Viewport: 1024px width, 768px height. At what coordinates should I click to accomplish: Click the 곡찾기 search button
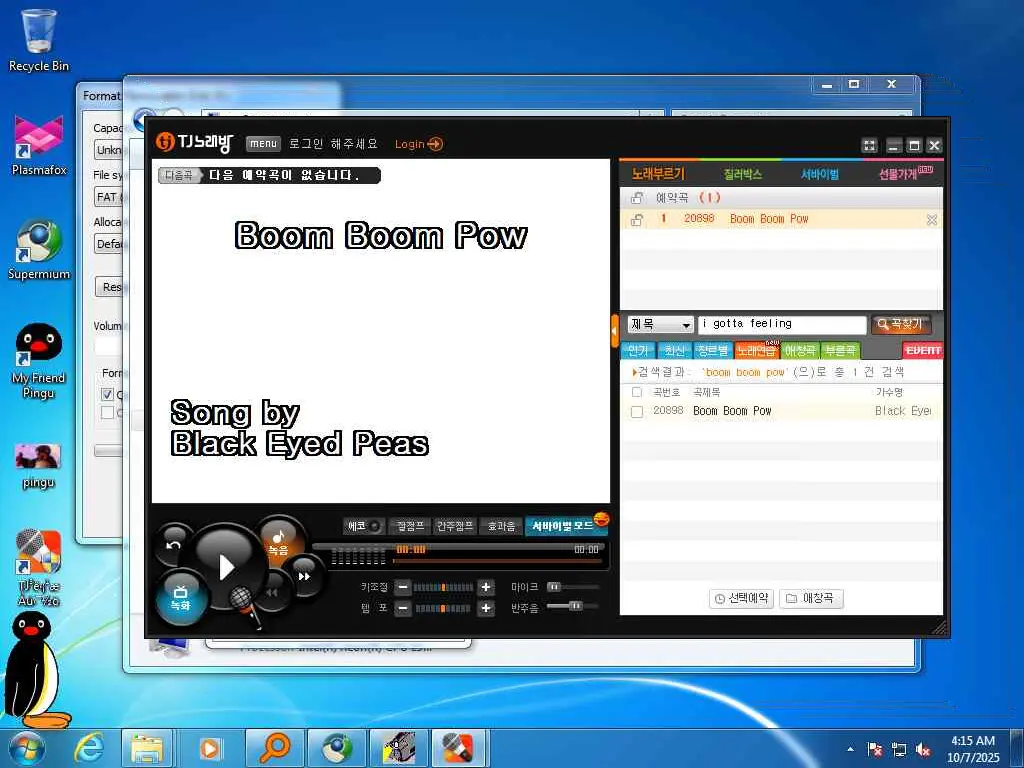tap(901, 325)
